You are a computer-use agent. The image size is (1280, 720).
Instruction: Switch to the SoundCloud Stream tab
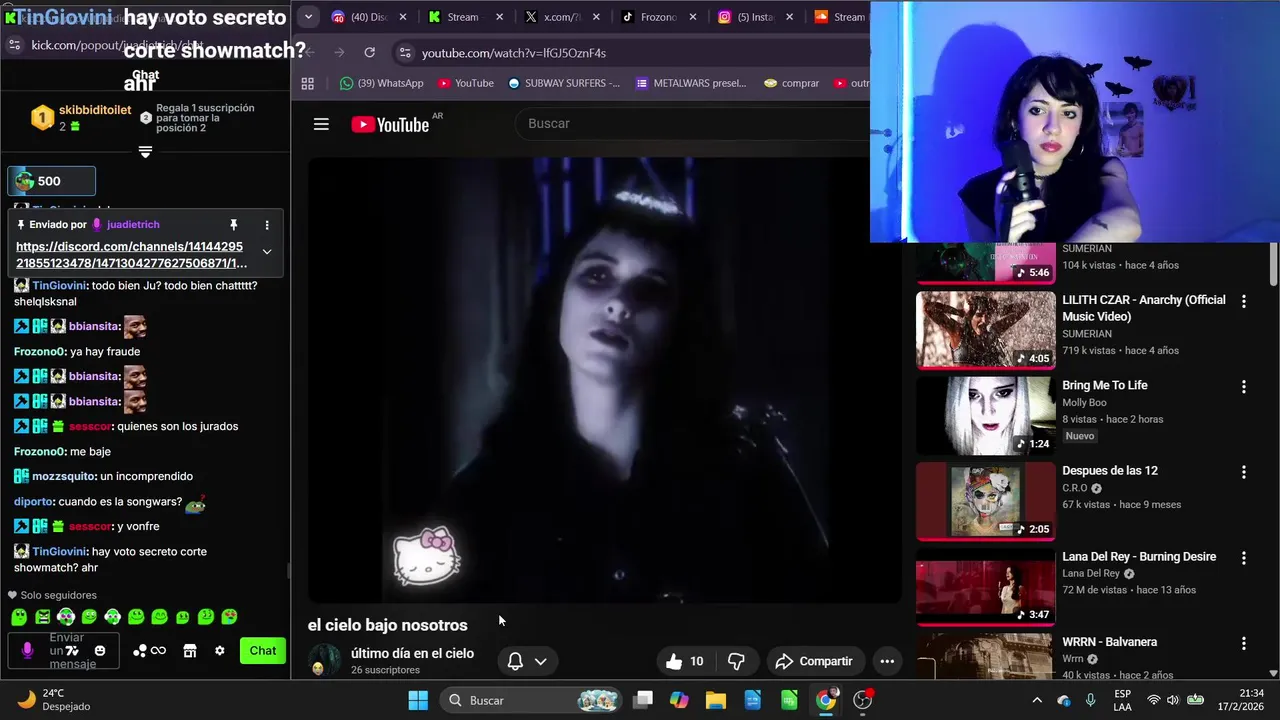point(840,17)
